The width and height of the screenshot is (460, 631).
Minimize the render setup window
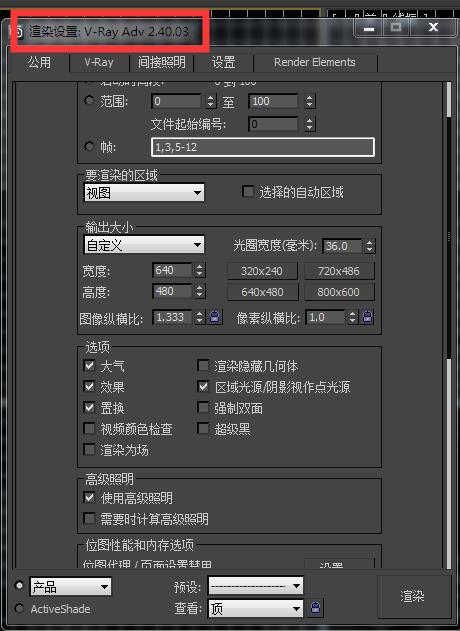(x=369, y=28)
